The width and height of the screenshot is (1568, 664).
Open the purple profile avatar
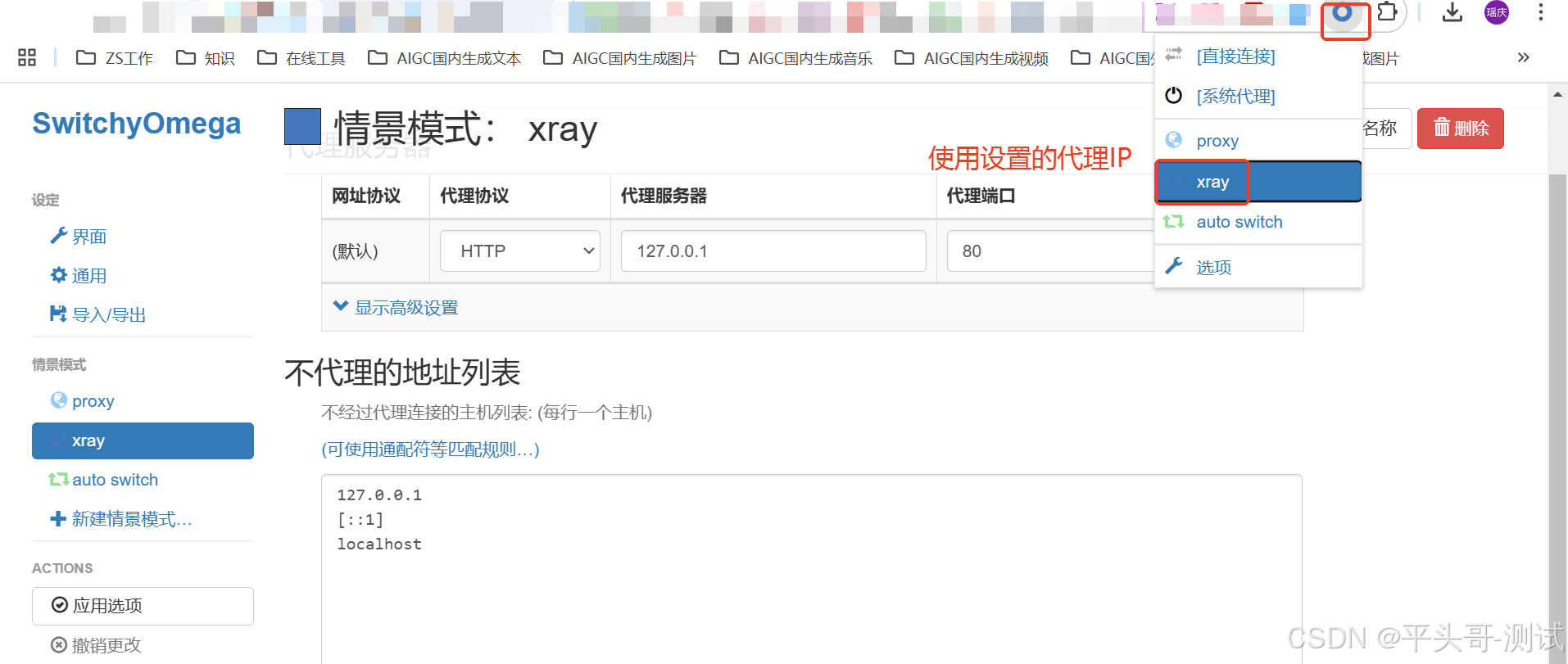click(1497, 12)
